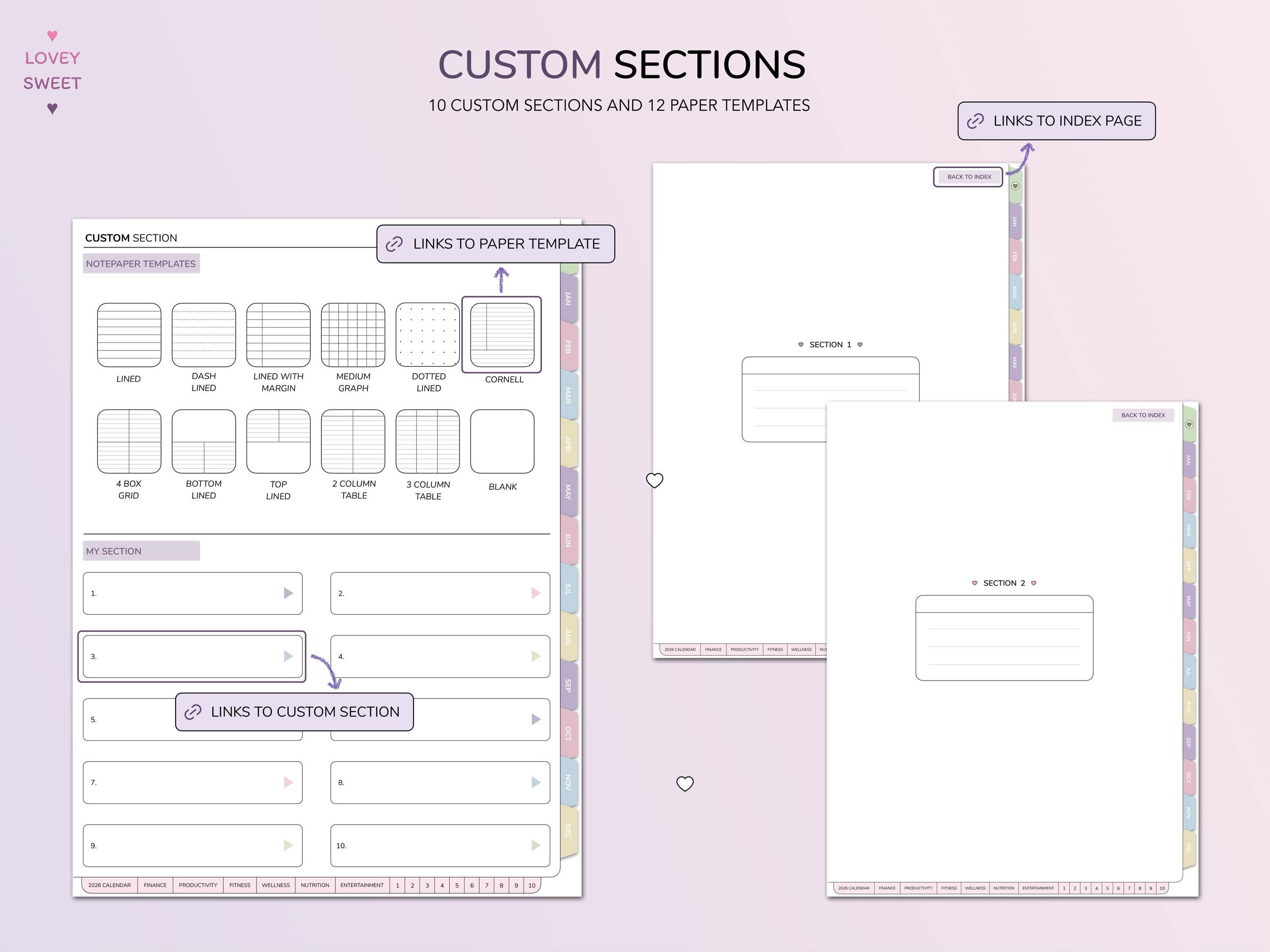Switch to the Finance tab on left page
Image resolution: width=1270 pixels, height=952 pixels.
pyautogui.click(x=155, y=886)
